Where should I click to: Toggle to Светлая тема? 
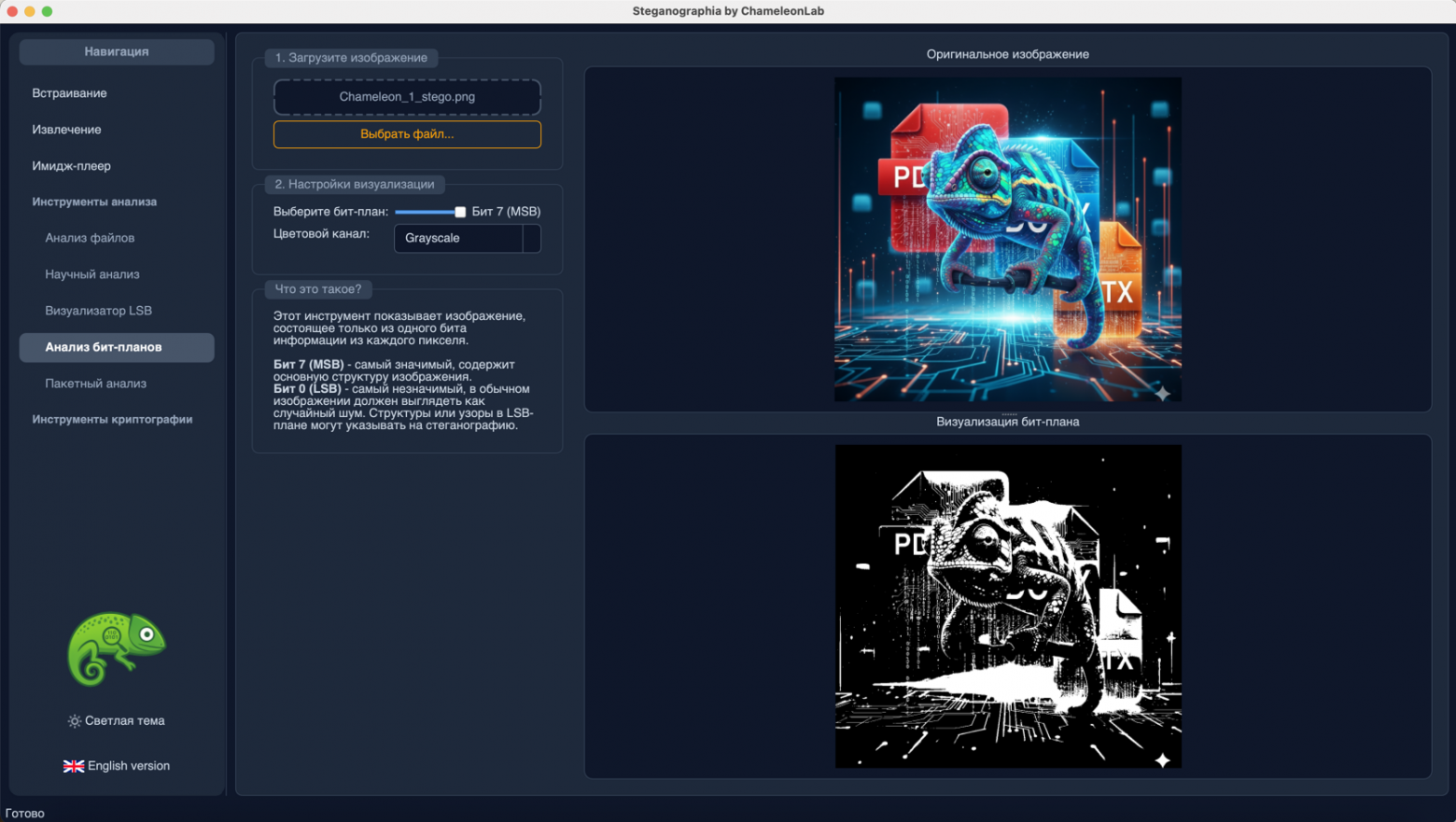tap(117, 721)
